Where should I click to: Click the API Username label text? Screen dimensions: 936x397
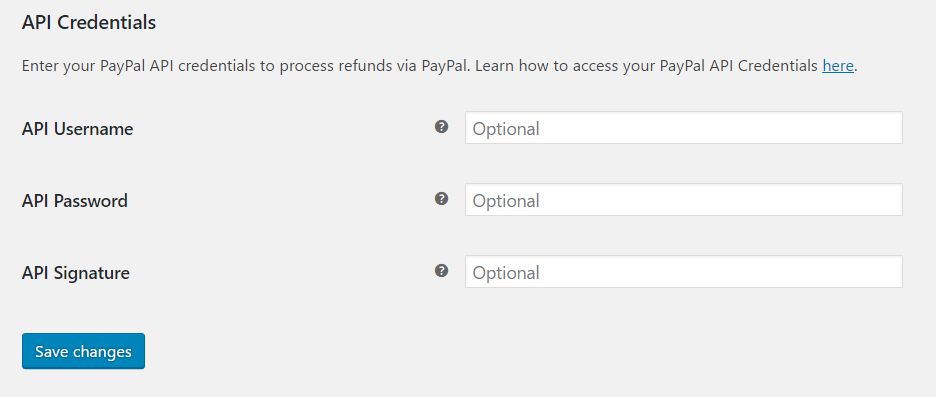[x=78, y=129]
